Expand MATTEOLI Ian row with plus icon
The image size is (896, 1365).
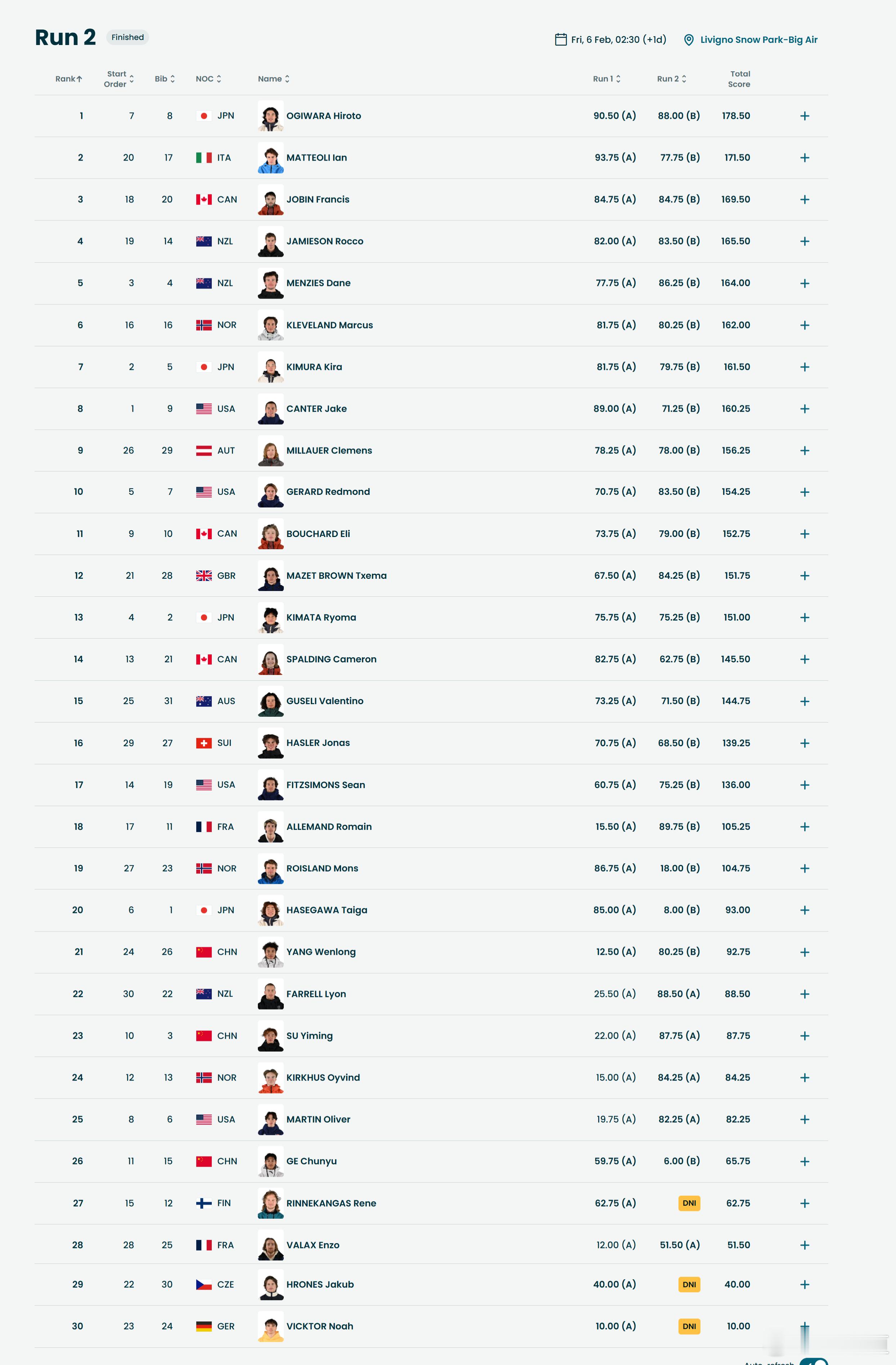coord(804,158)
